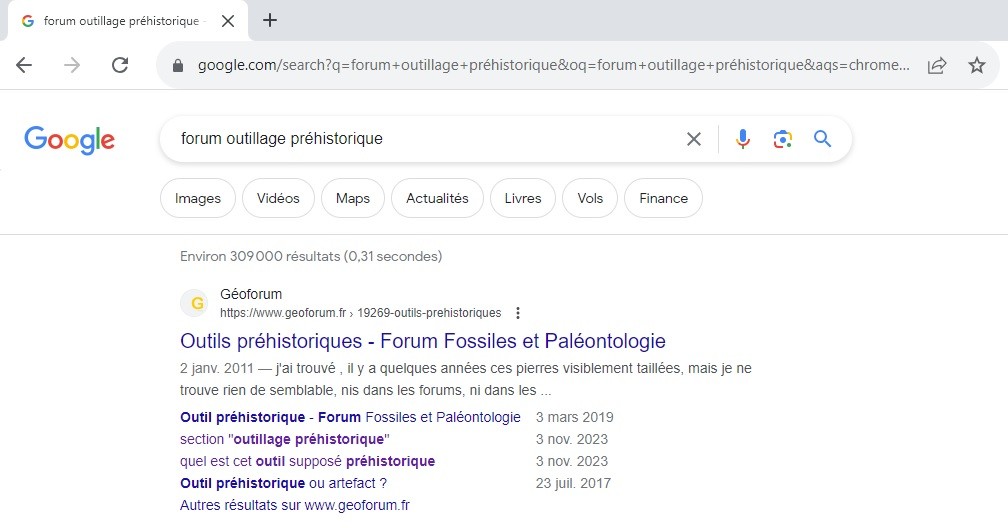Open the Maps filter

point(353,198)
